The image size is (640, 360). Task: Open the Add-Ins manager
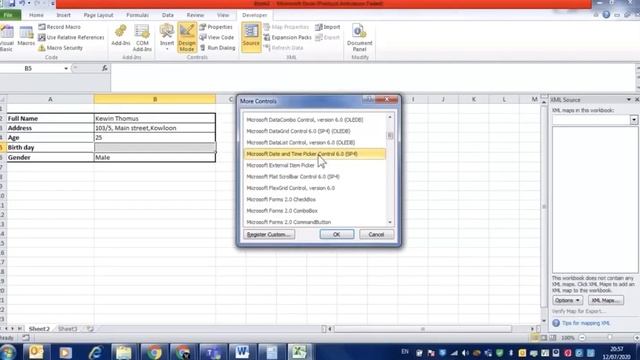(x=121, y=35)
